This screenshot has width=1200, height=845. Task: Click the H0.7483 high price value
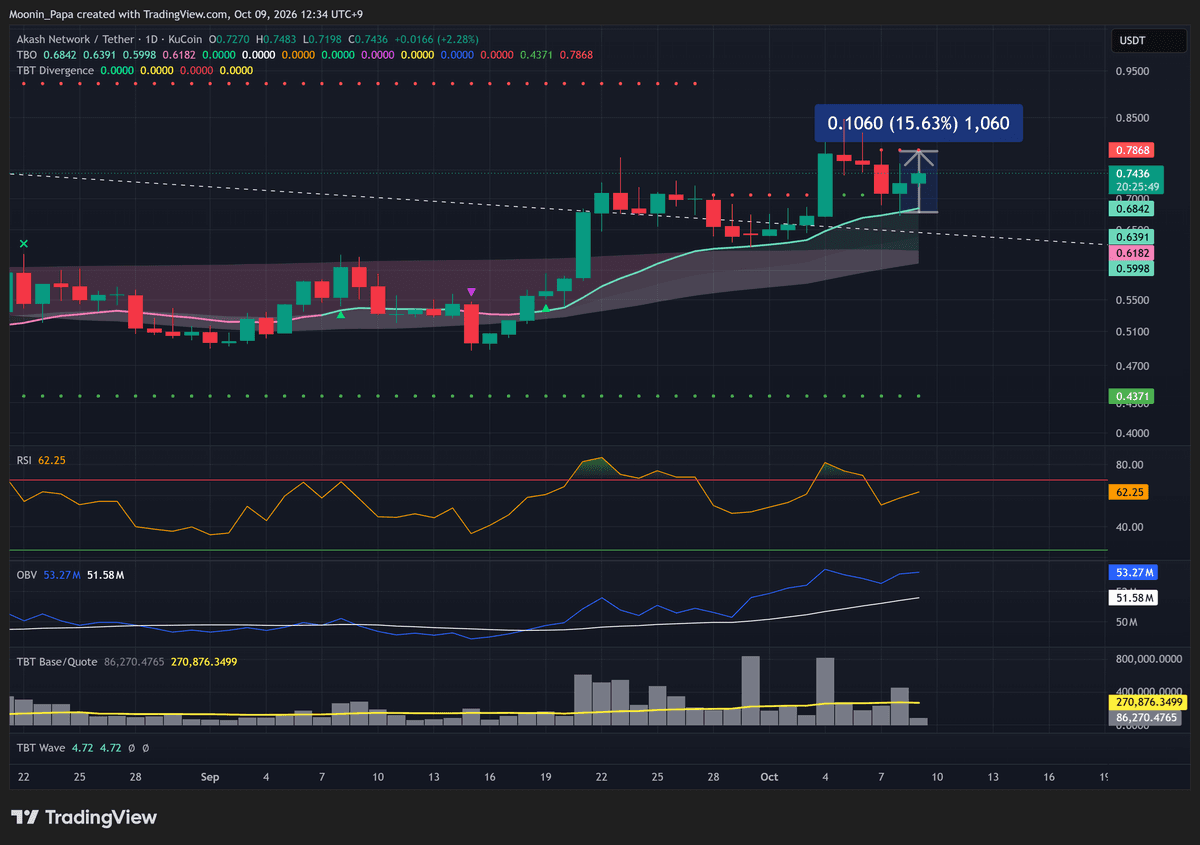click(x=275, y=38)
